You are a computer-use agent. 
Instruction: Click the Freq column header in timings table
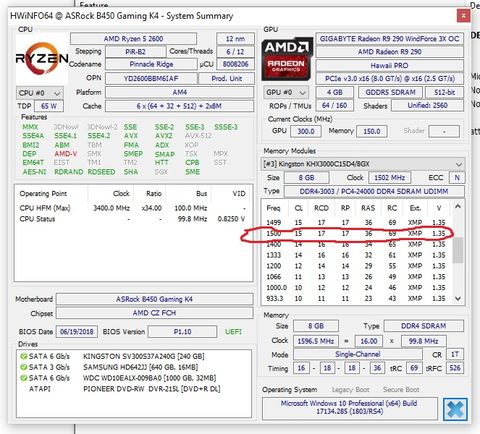pos(273,208)
